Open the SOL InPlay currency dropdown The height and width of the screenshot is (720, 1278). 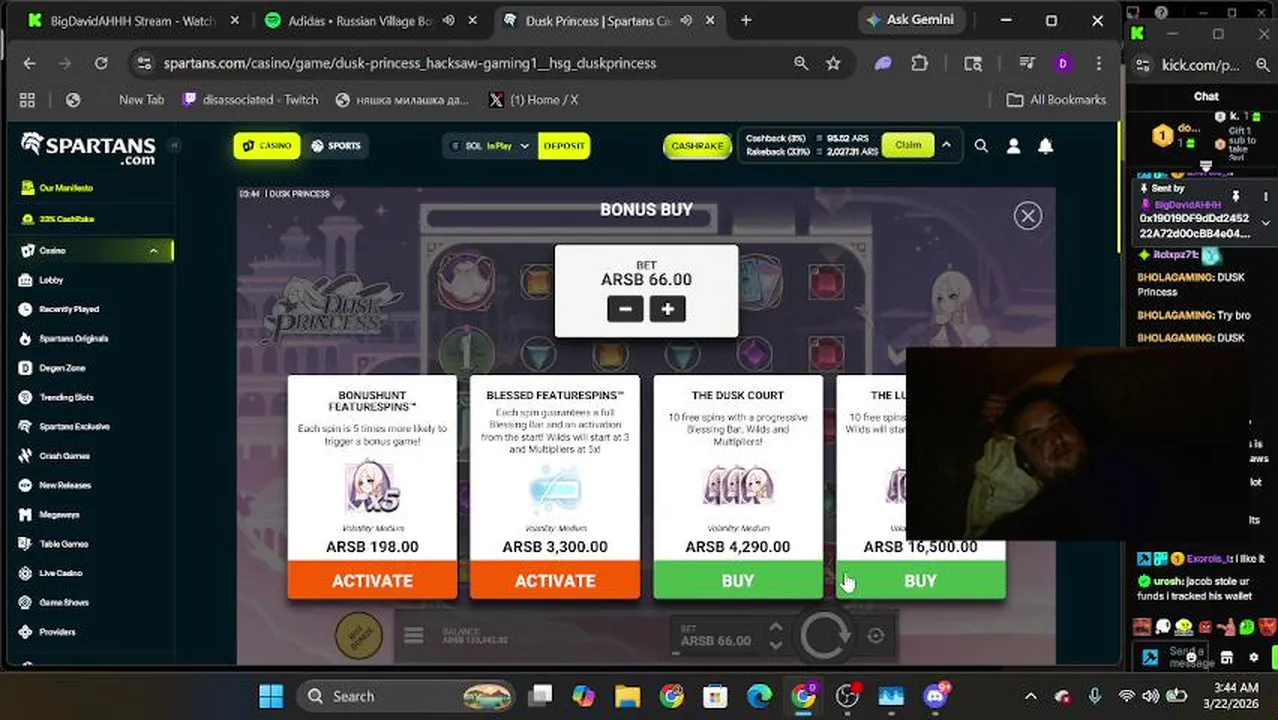pos(490,146)
